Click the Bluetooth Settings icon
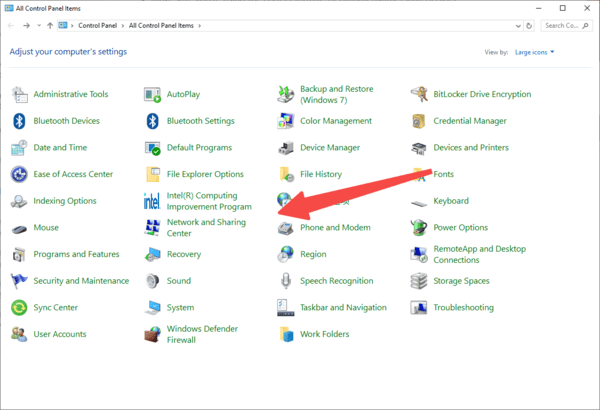The height and width of the screenshot is (410, 600). [x=152, y=121]
